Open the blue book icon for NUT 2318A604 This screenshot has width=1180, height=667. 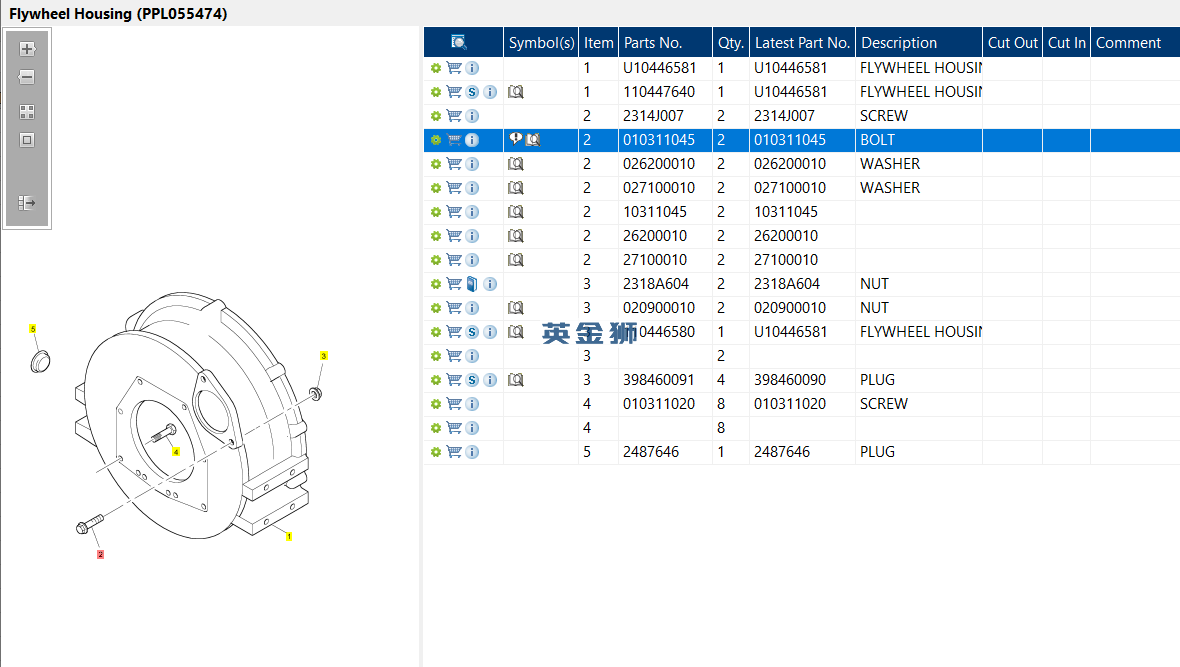tap(472, 284)
